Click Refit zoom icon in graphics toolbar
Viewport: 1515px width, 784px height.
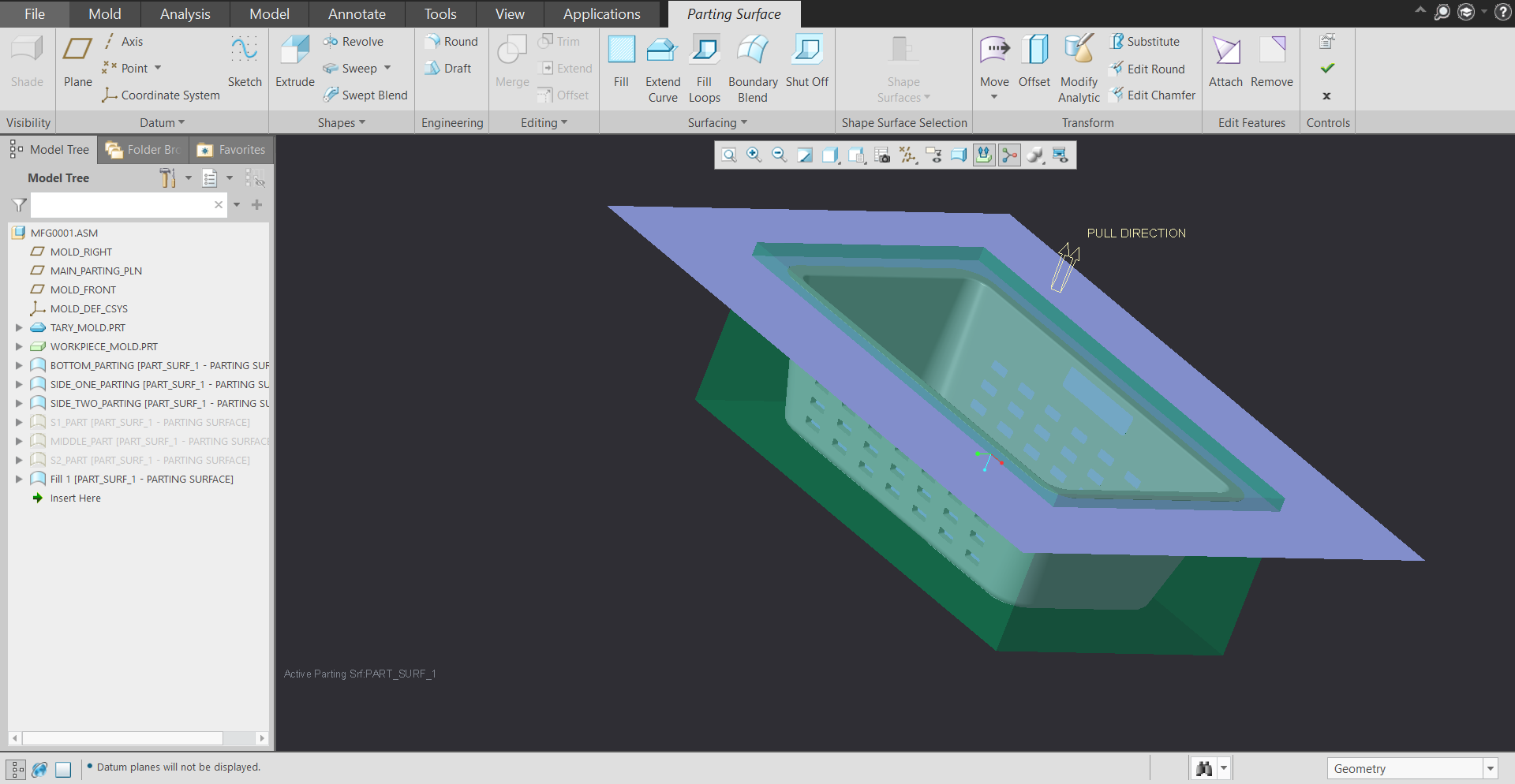coord(729,155)
